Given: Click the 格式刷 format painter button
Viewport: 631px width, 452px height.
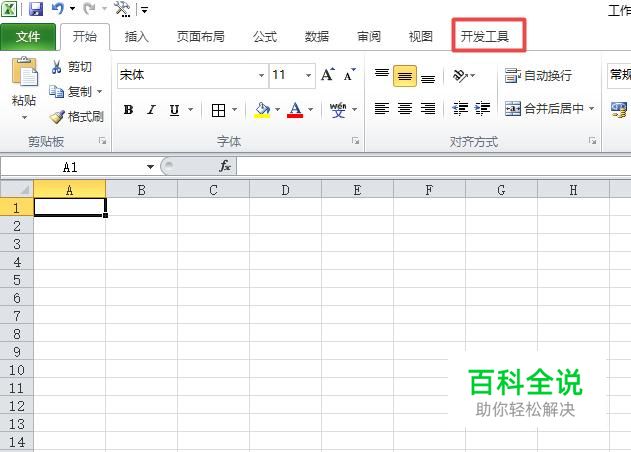Looking at the screenshot, I should [77, 117].
